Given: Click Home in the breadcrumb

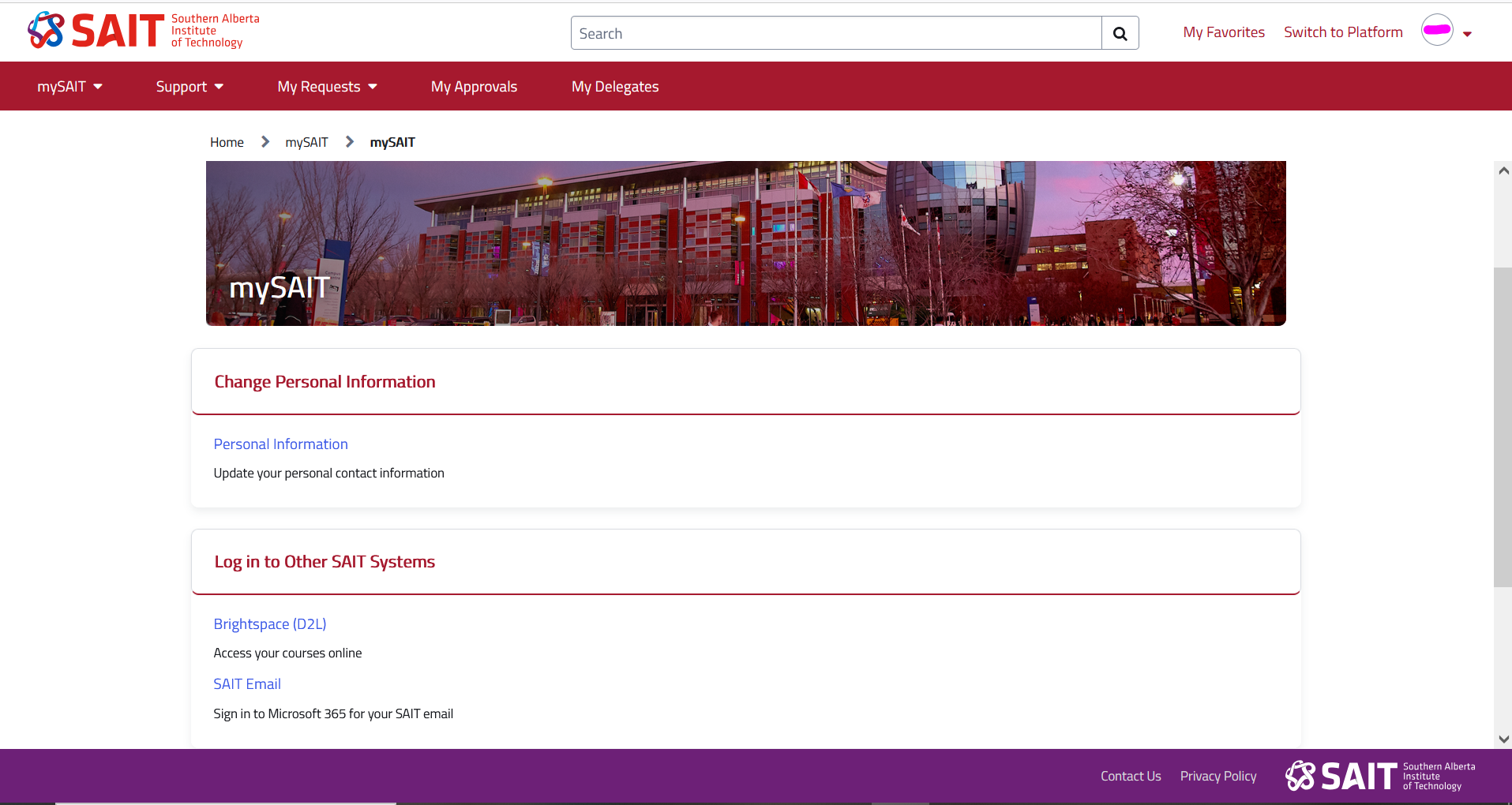Looking at the screenshot, I should 227,142.
